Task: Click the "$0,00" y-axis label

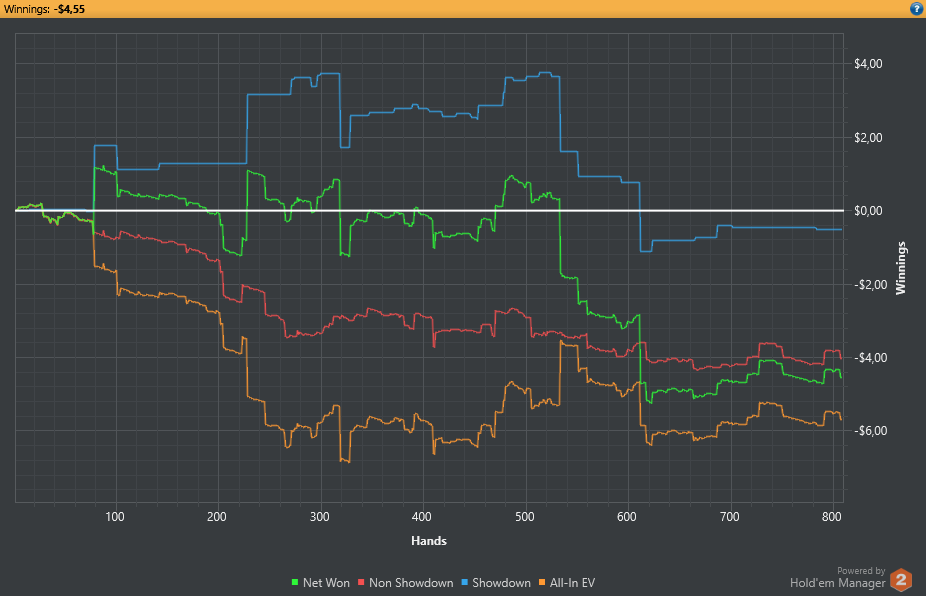Action: [x=868, y=211]
